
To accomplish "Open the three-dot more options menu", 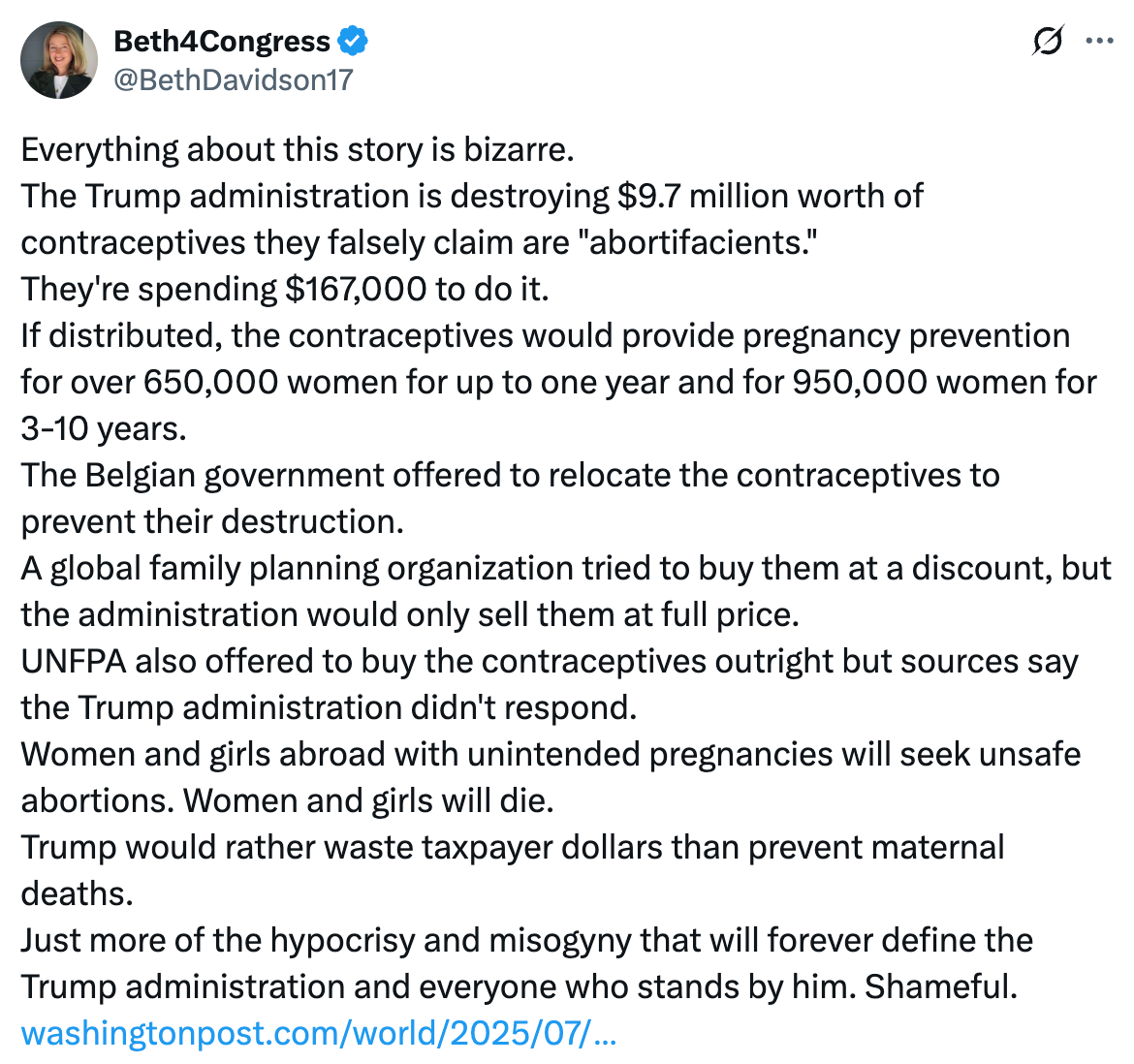I will 1099,42.
